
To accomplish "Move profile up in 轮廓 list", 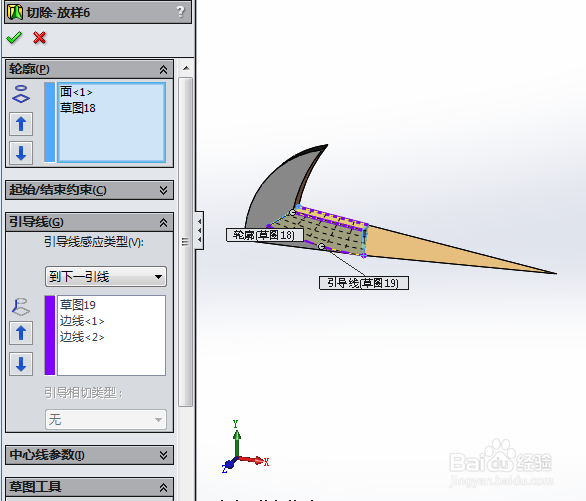I will tap(21, 124).
